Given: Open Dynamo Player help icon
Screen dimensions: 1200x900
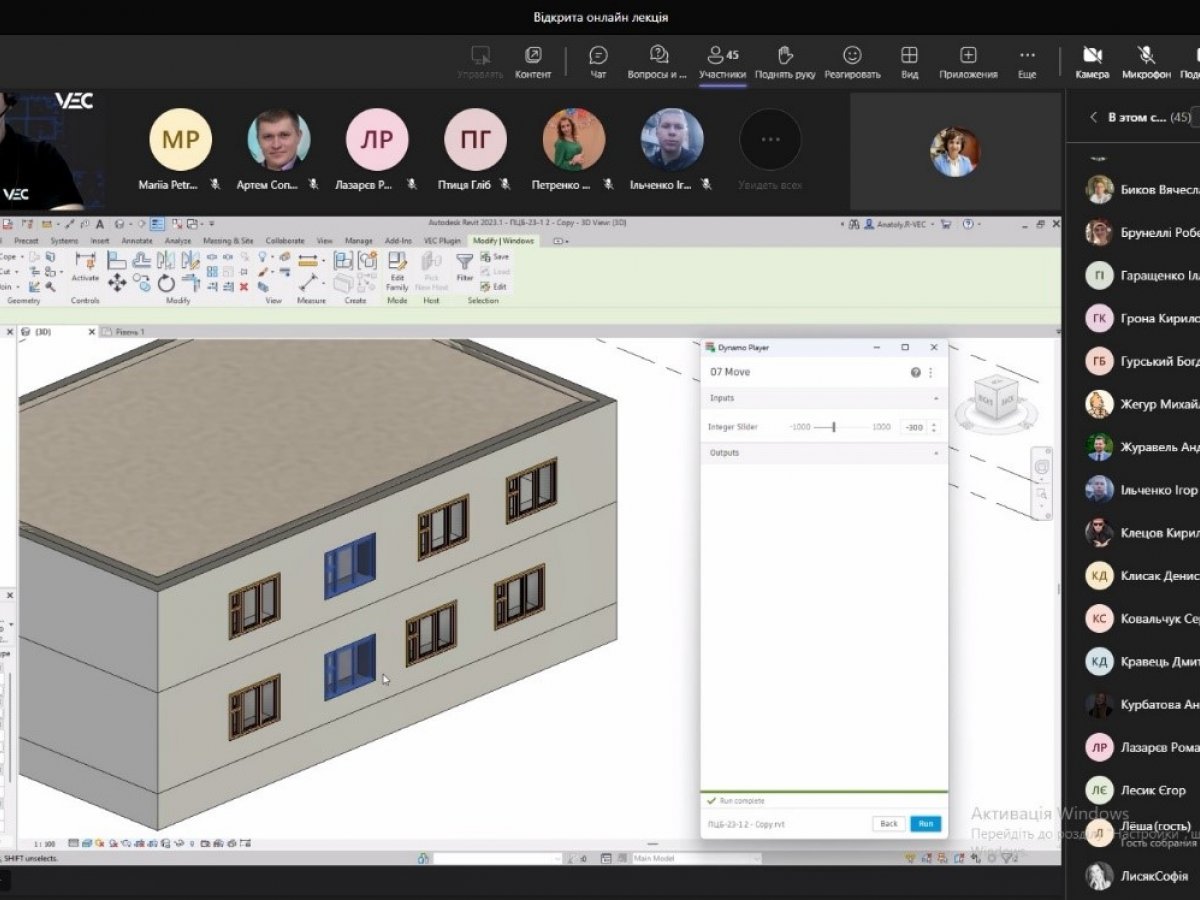Looking at the screenshot, I should (x=915, y=372).
